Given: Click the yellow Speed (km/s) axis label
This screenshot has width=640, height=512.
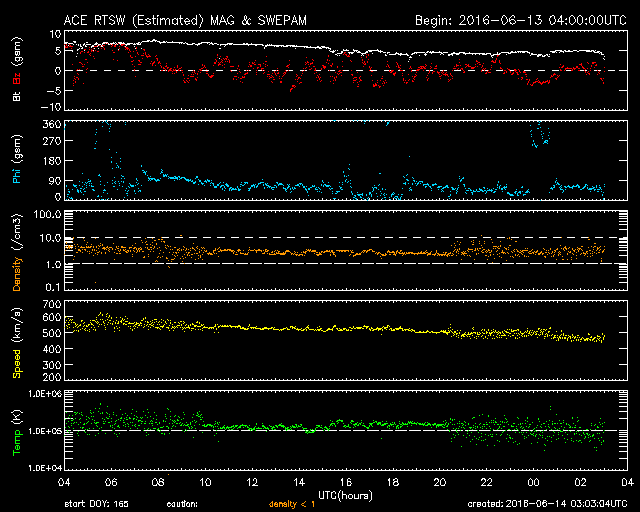Looking at the screenshot, I should [17, 340].
